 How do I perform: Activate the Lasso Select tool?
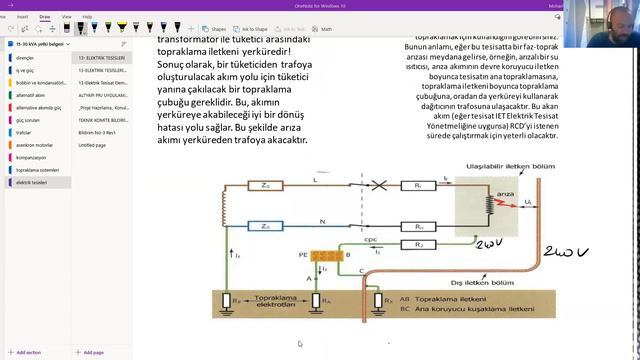click(39, 29)
